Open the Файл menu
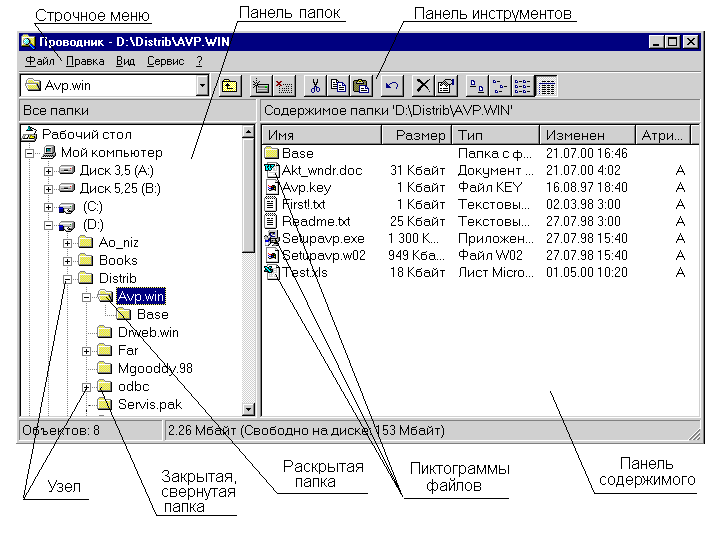Screen dimensions: 717x536 [40, 61]
